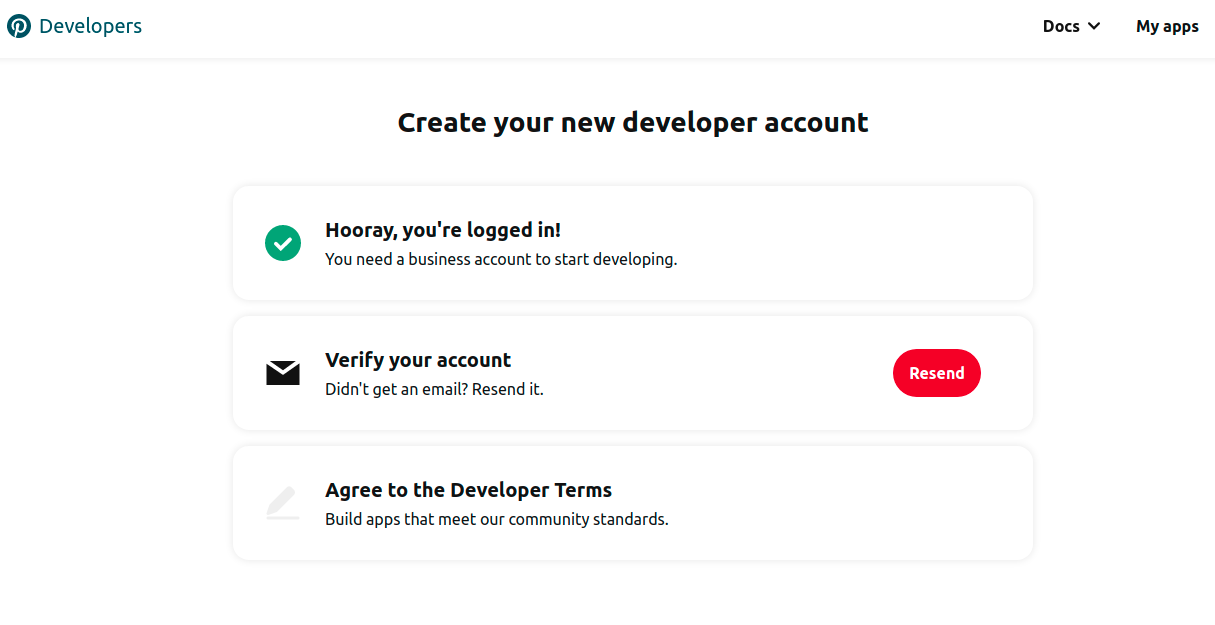Click the Pinterest logo icon
This screenshot has height=625, width=1215.
click(19, 27)
